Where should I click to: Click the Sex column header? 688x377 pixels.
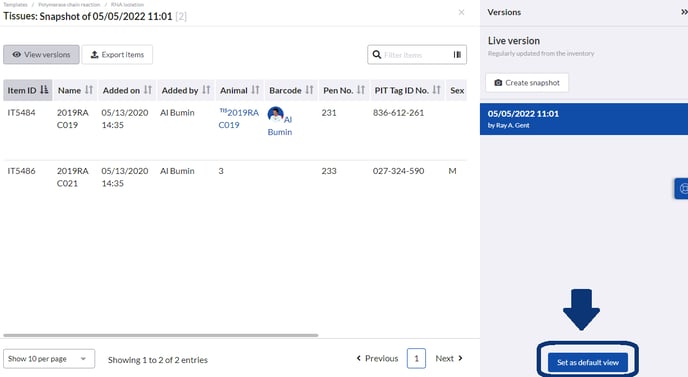[456, 90]
